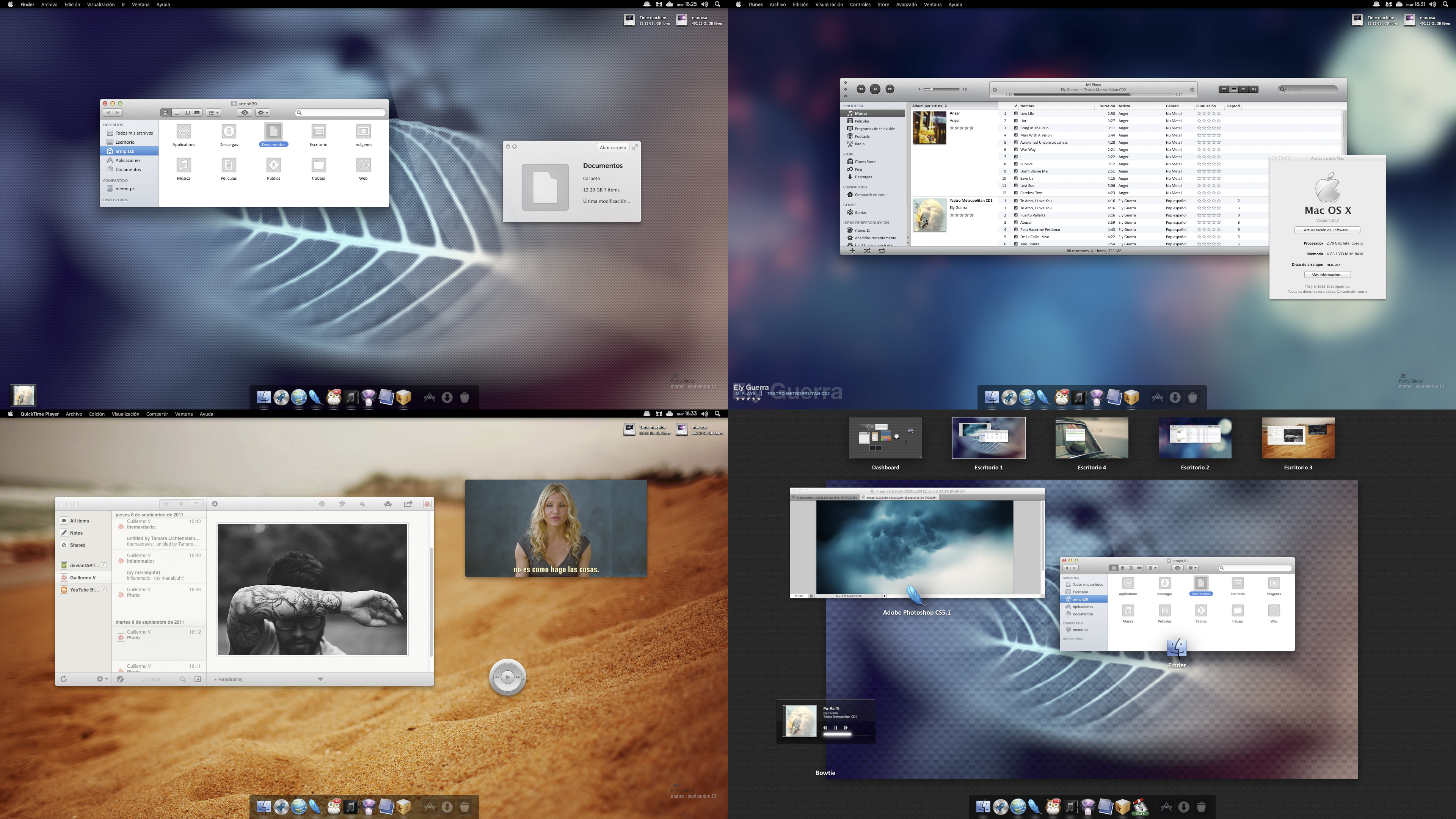Screen dimensions: 1456x819
Task: Star the open article in the reader toolbar
Action: pyautogui.click(x=342, y=504)
